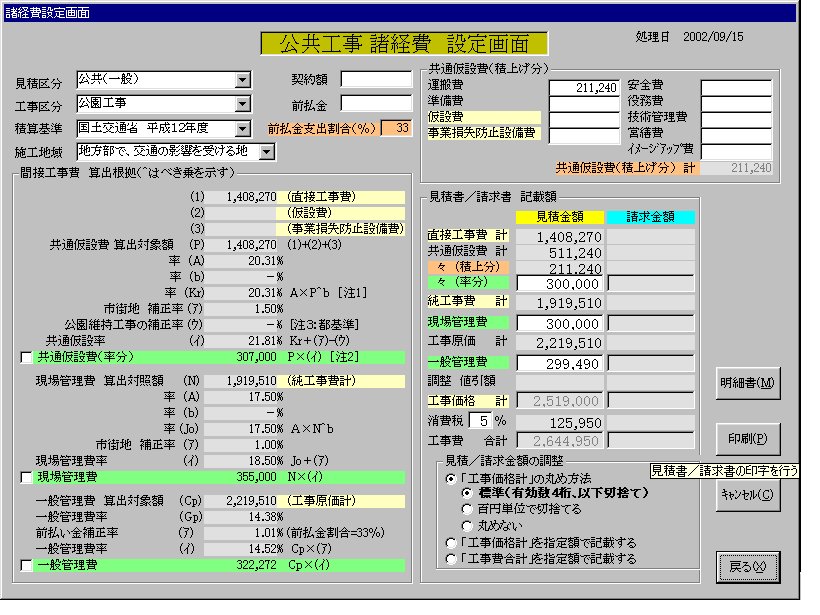Click the 現場管理費 calculated amount 355,000
Image resolution: width=820 pixels, height=615 pixels.
(x=256, y=477)
